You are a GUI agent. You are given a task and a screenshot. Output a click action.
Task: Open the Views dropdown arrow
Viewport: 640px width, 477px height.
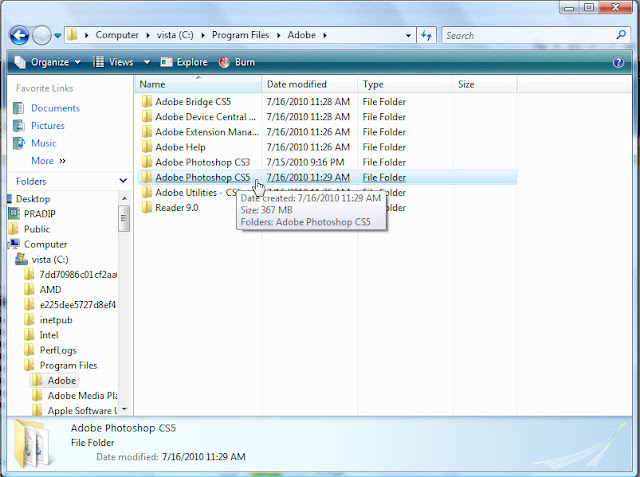click(147, 62)
